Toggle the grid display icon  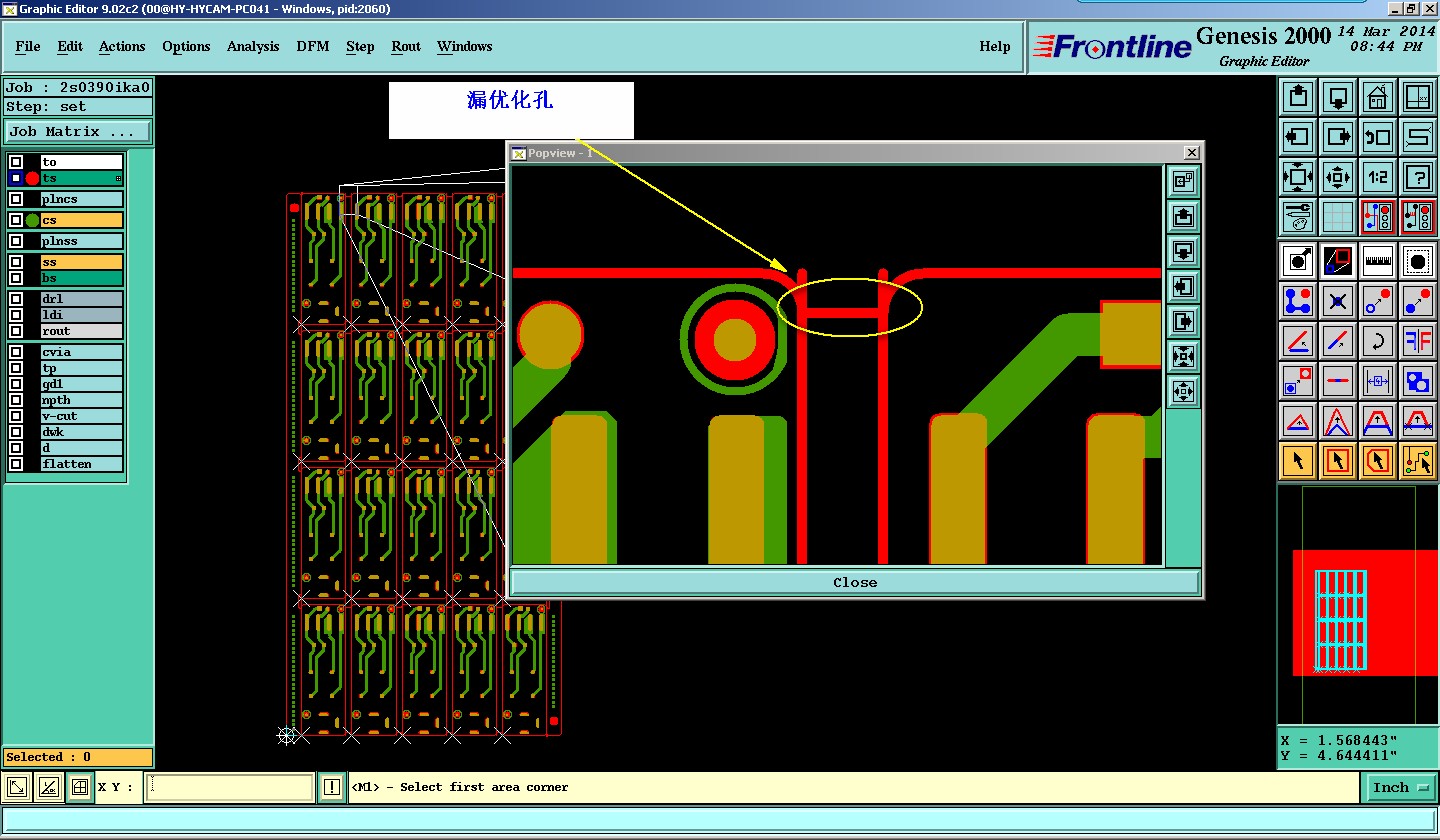tap(1338, 216)
